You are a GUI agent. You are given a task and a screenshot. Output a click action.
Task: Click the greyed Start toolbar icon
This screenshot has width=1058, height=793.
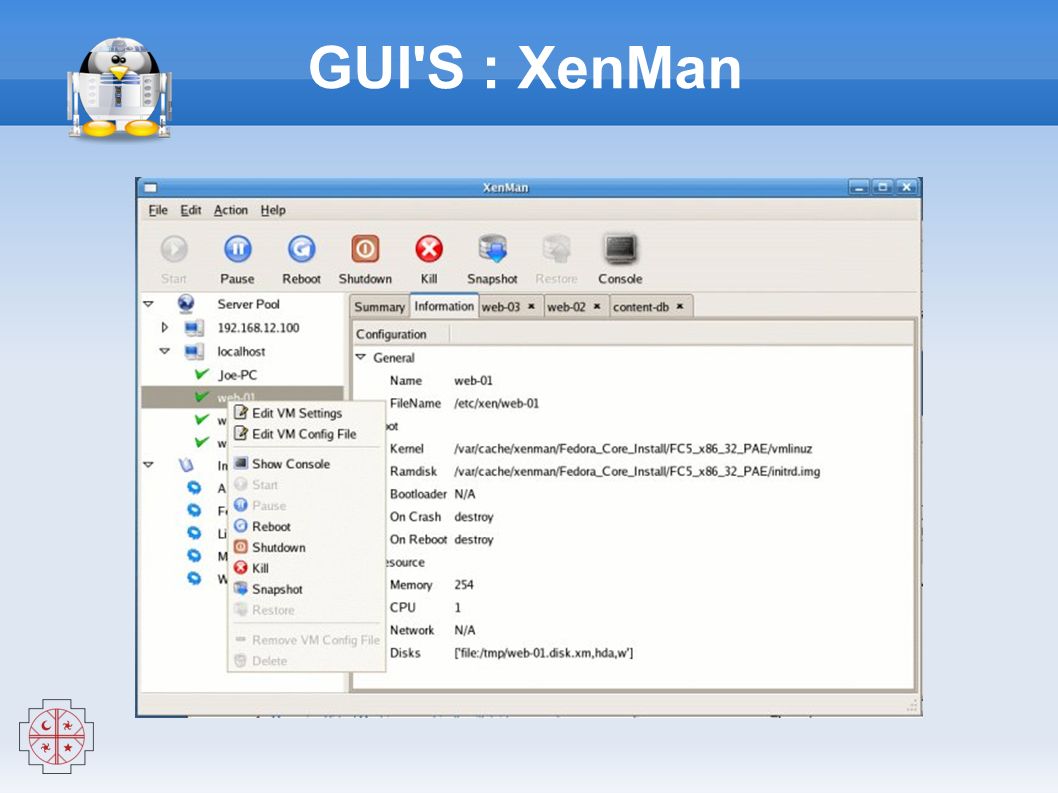[x=174, y=249]
